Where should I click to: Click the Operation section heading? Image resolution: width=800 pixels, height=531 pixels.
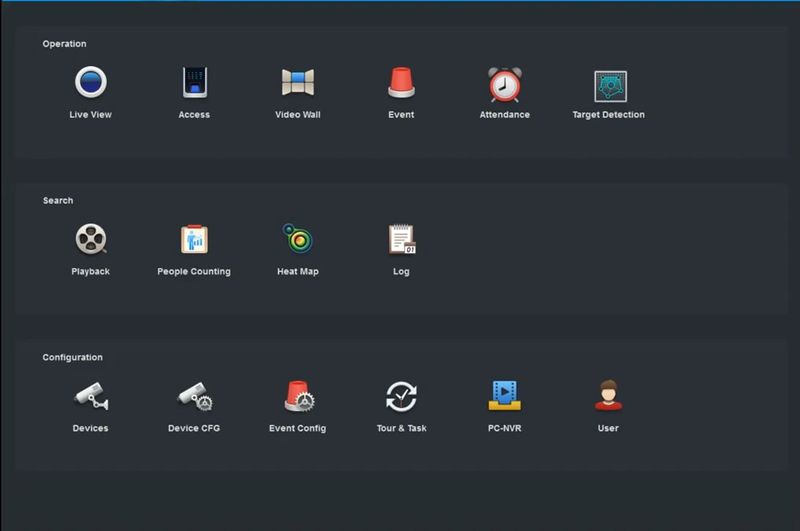(x=64, y=44)
